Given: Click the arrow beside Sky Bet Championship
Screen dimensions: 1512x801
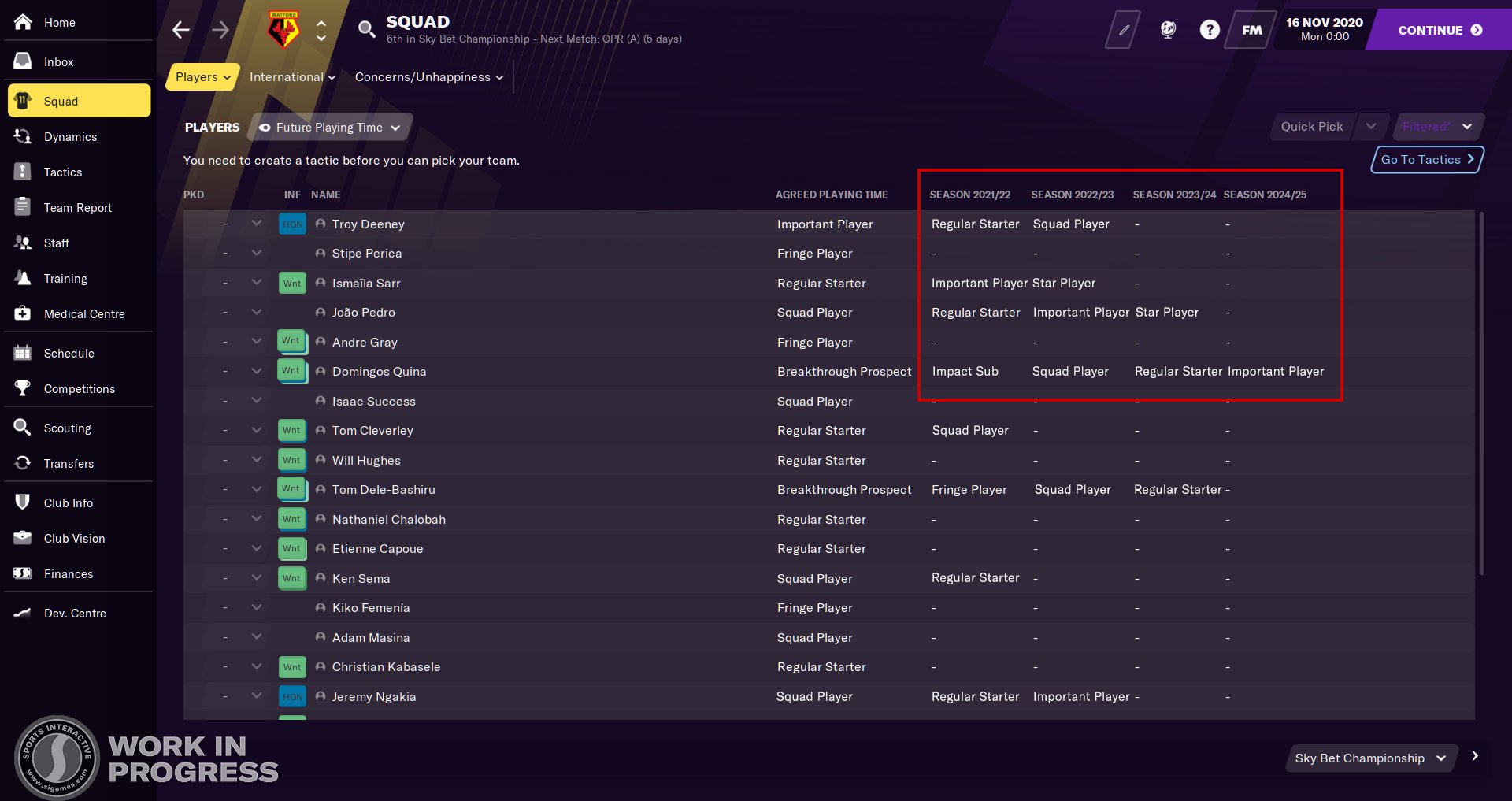Looking at the screenshot, I should pyautogui.click(x=1475, y=756).
